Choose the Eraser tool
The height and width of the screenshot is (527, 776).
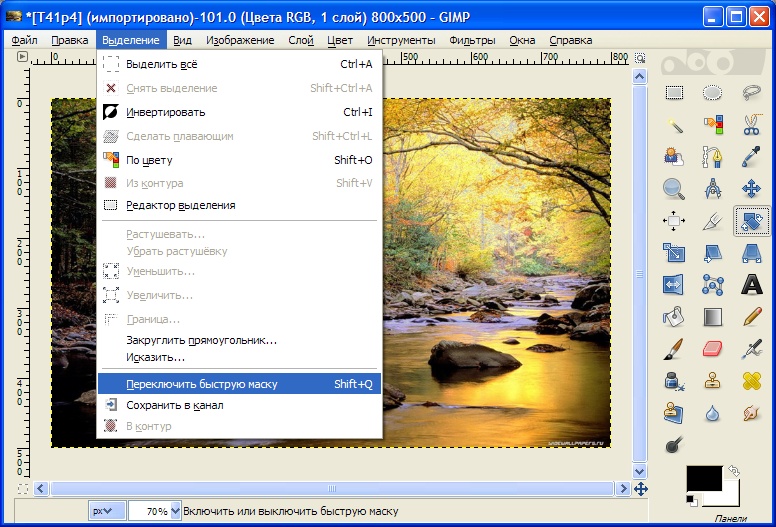(713, 348)
